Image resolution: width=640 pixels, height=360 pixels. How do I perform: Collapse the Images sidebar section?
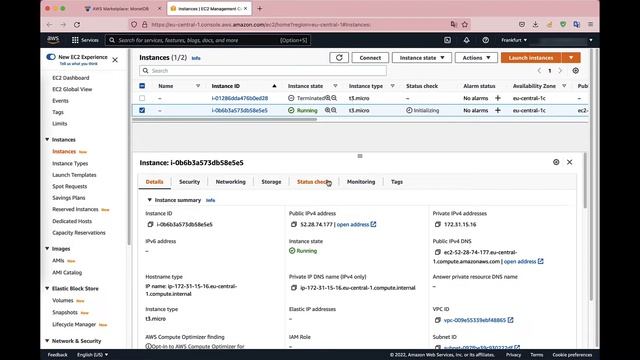[47, 249]
